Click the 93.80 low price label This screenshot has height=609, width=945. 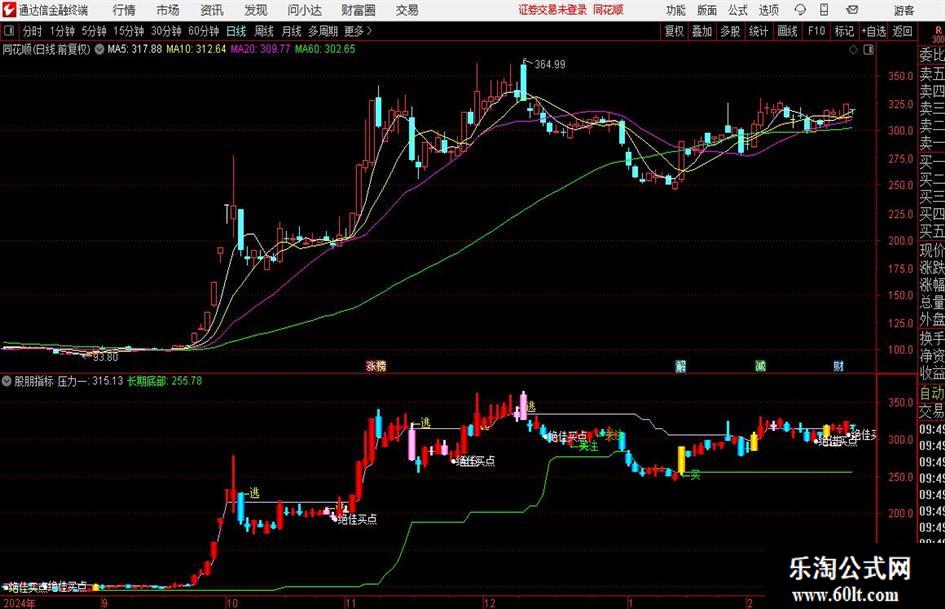click(x=105, y=357)
